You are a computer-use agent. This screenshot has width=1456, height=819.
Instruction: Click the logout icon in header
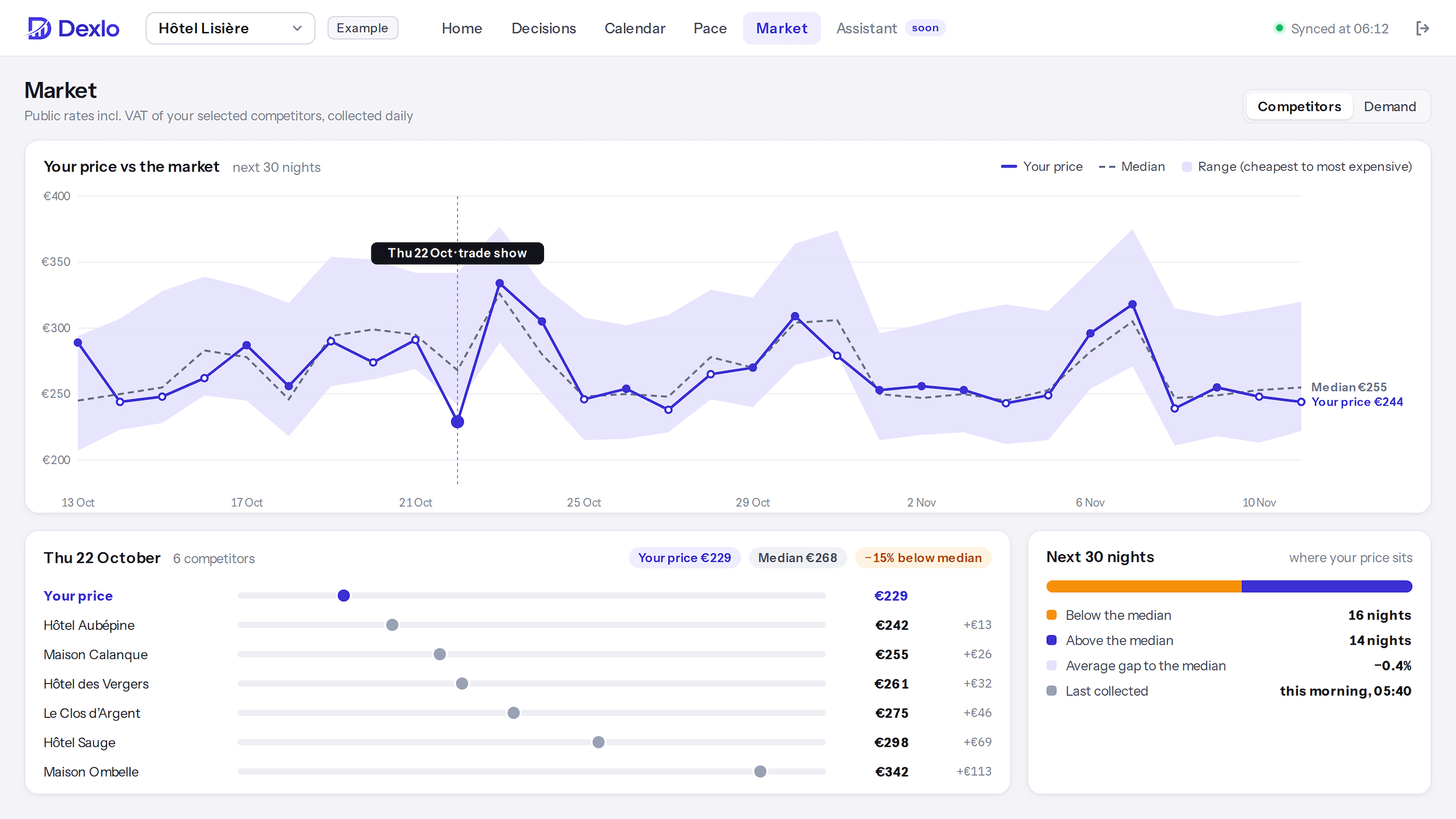coord(1423,28)
